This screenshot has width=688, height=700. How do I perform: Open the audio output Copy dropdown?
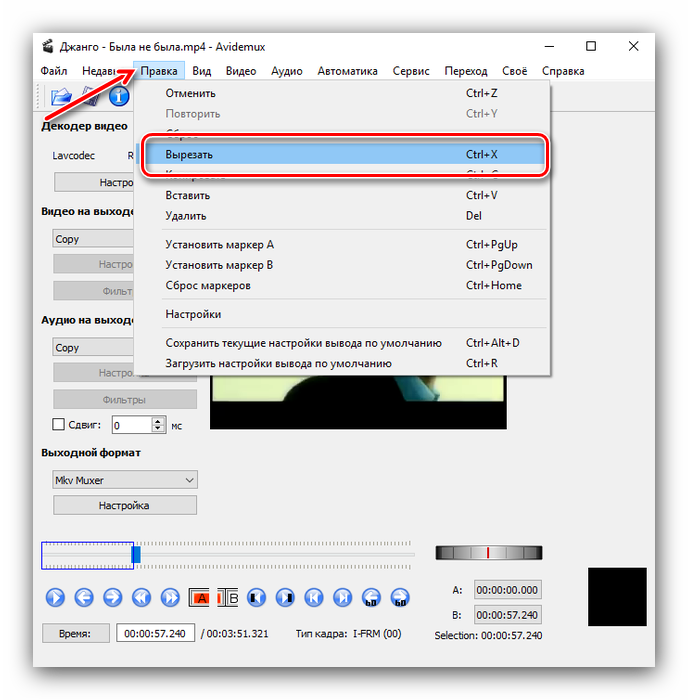click(93, 347)
